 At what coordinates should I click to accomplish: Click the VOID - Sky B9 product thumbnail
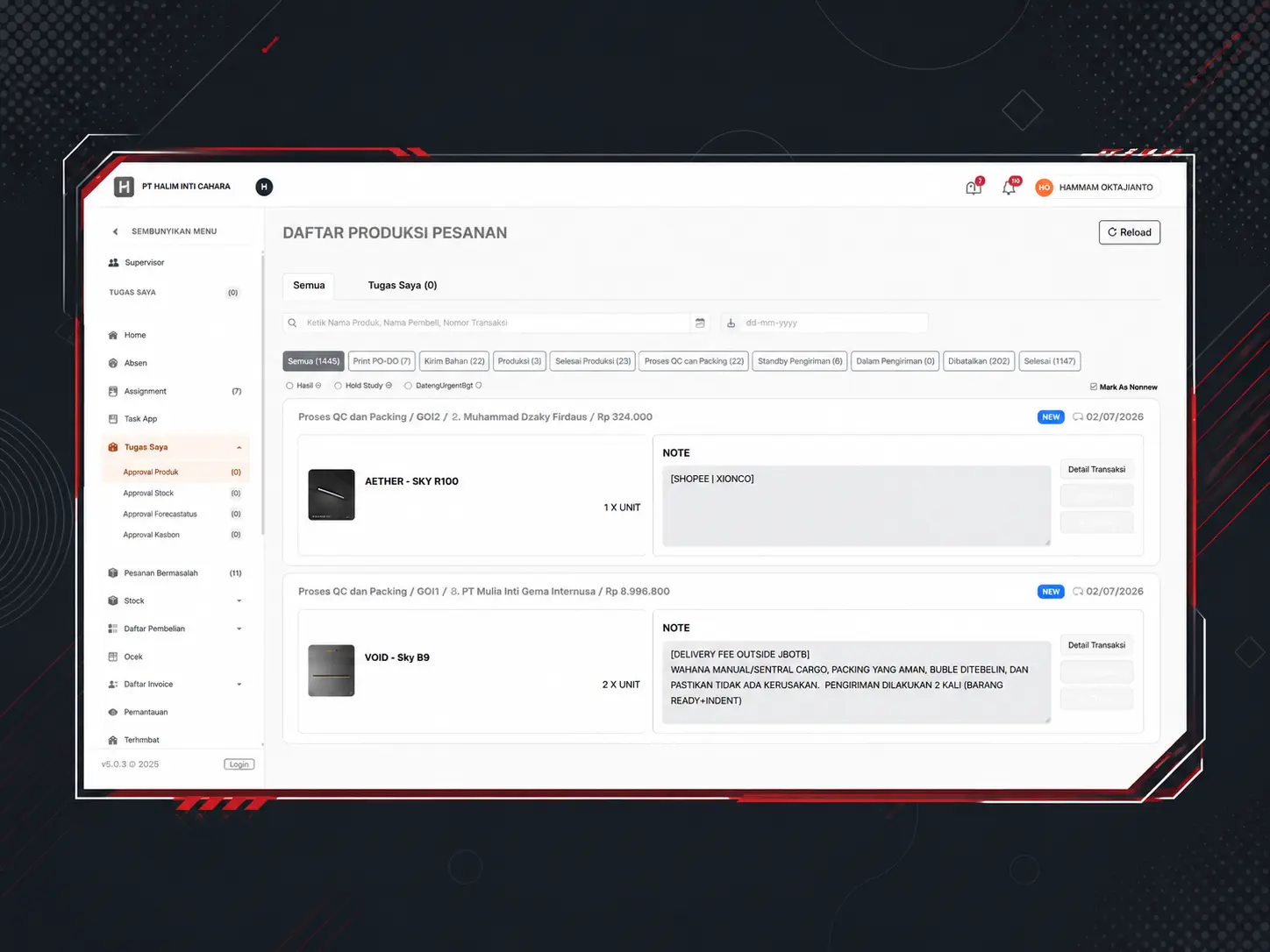coord(332,671)
